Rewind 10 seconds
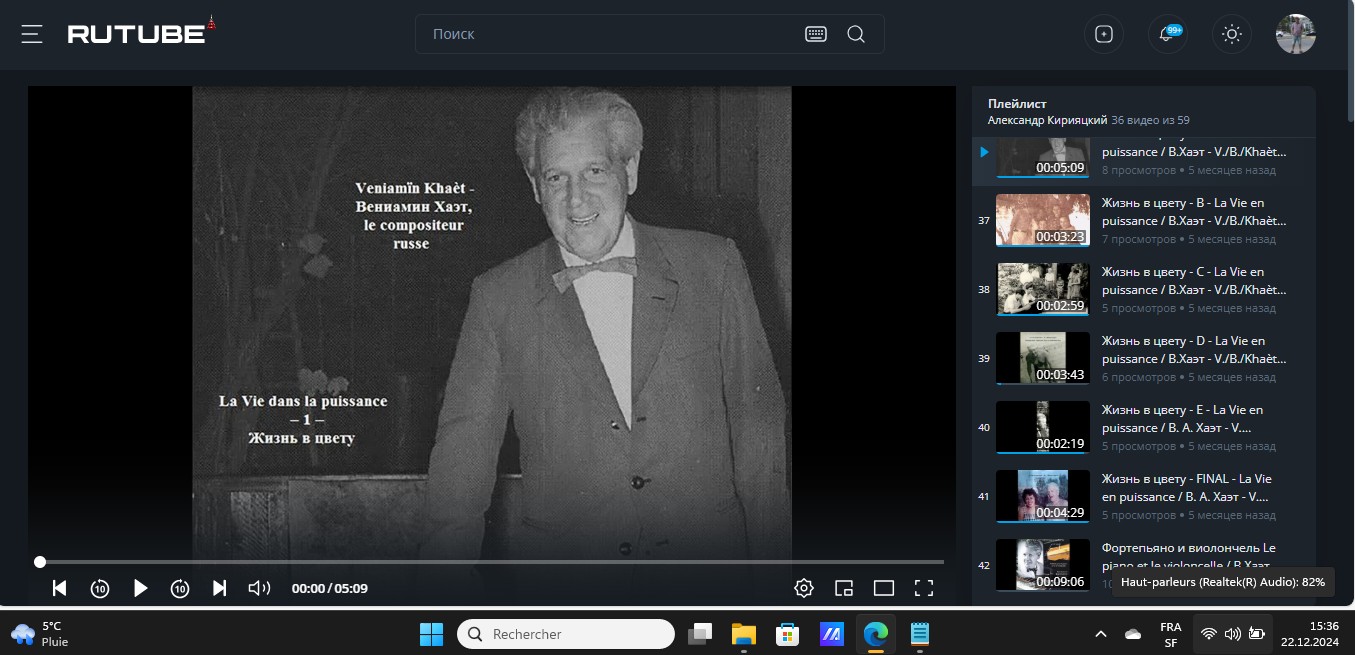 point(100,588)
